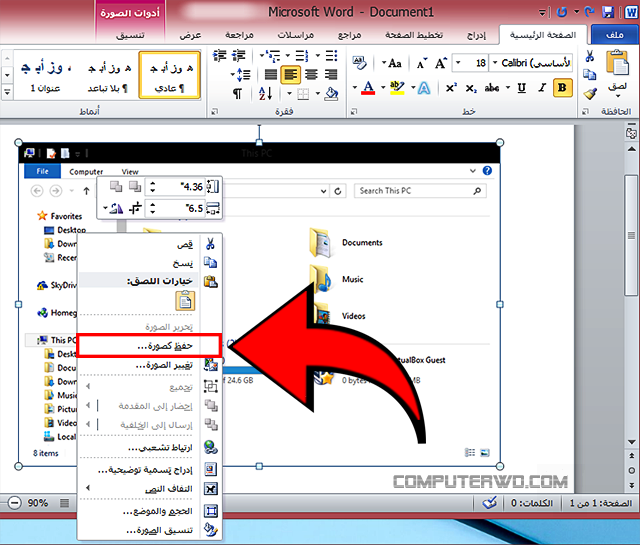Click width 6.5 stepper in mini toolbar
The image size is (640, 545).
[x=153, y=208]
